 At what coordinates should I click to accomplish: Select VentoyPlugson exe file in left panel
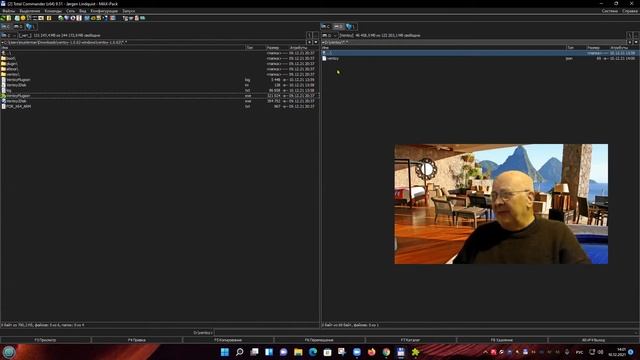coord(160,96)
